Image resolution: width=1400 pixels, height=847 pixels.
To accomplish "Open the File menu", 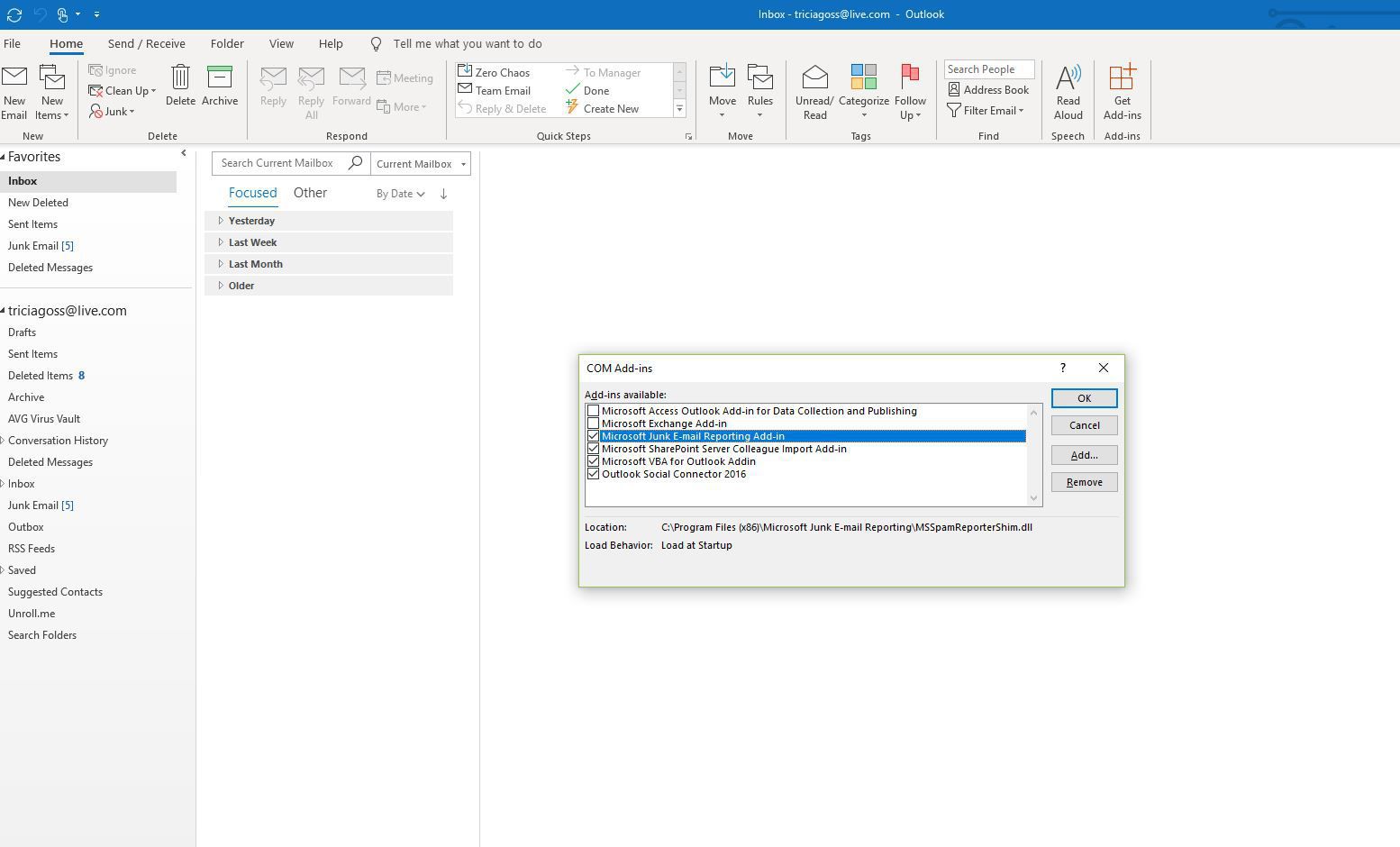I will click(12, 43).
